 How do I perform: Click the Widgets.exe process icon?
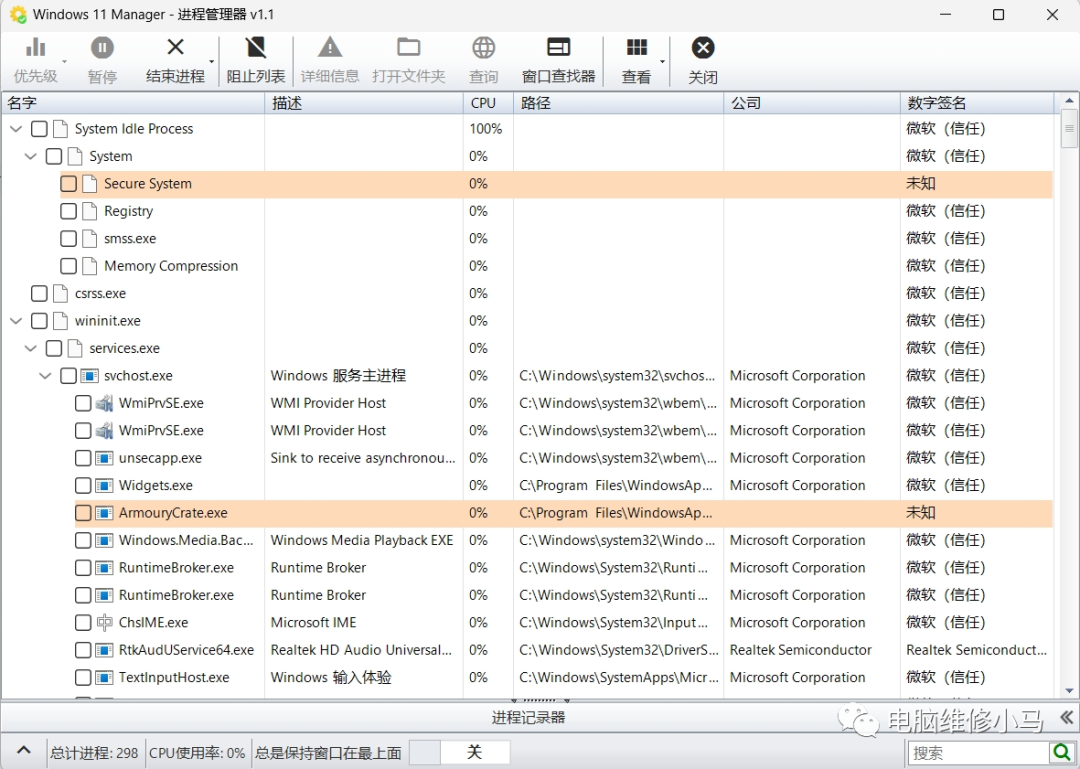(x=104, y=486)
